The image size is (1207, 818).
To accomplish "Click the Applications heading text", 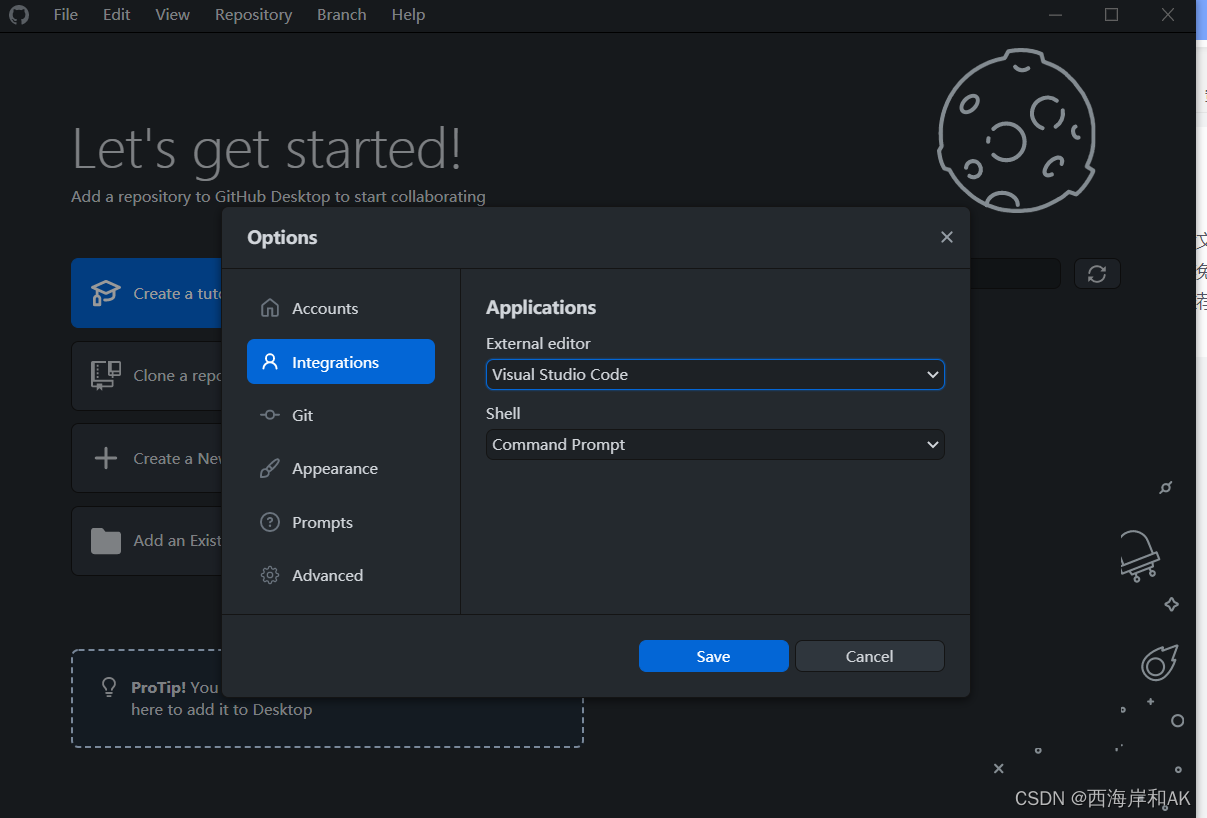I will tap(541, 308).
